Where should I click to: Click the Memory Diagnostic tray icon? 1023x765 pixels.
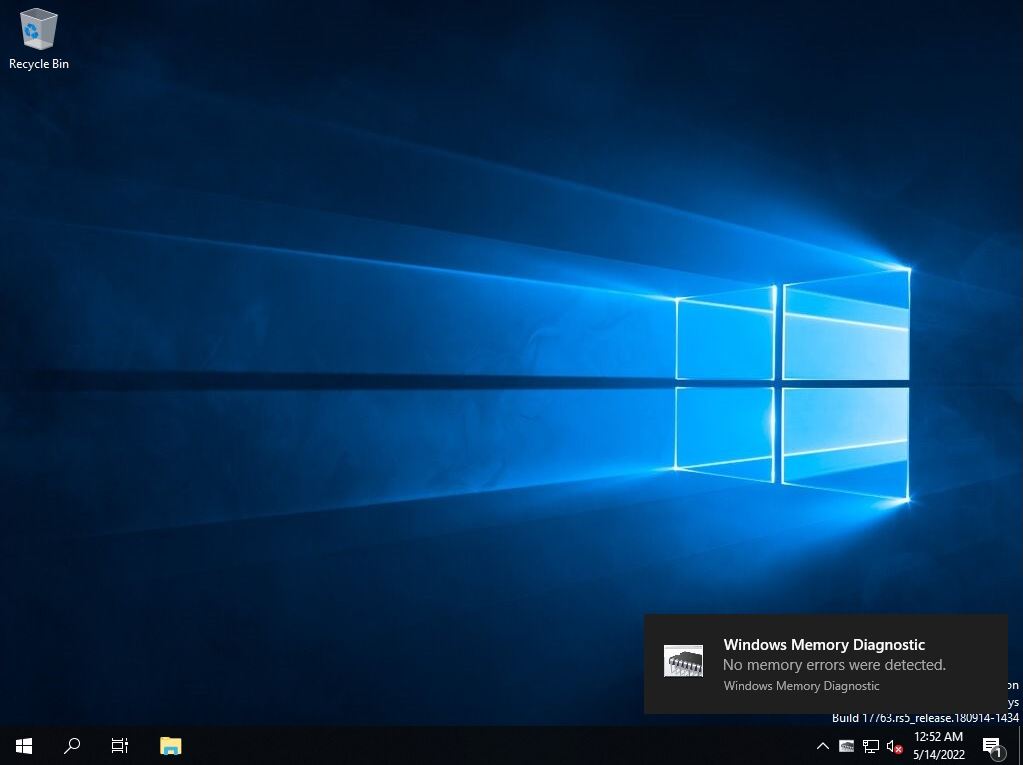click(x=846, y=746)
